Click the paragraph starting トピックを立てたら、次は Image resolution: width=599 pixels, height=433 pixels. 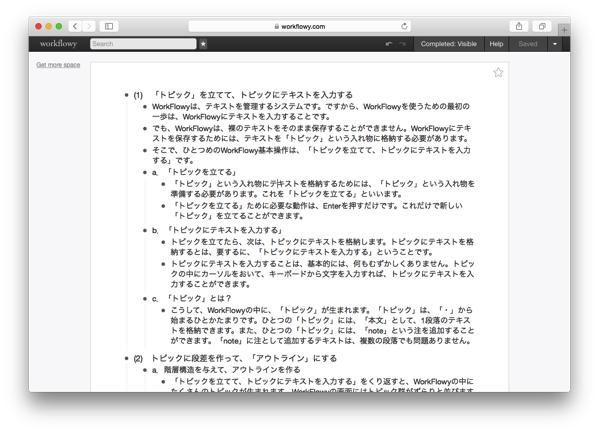pos(322,247)
